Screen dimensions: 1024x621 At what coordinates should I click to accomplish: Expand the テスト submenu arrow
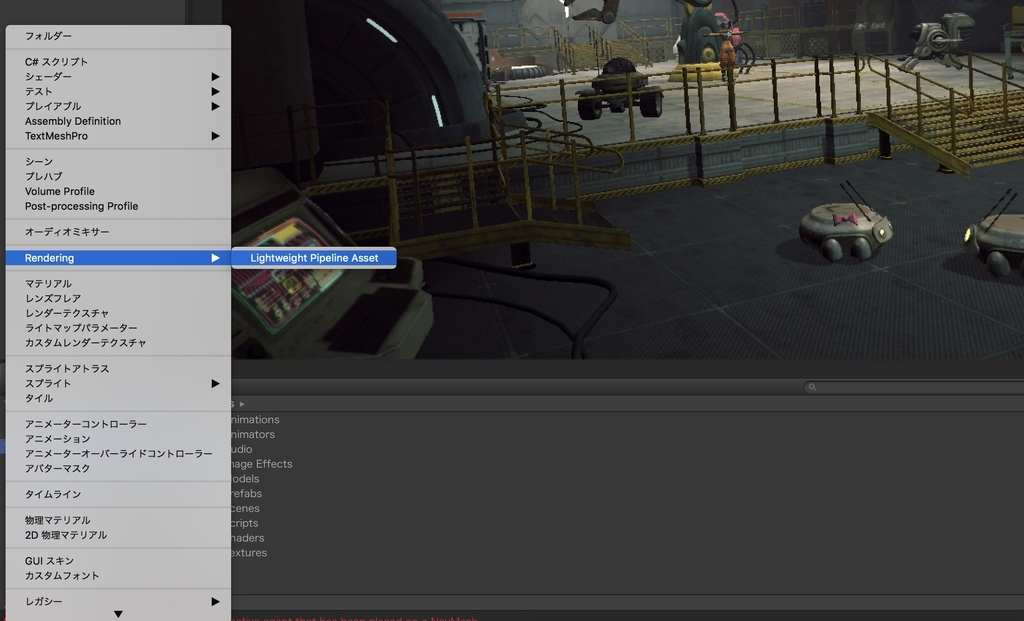pos(215,91)
